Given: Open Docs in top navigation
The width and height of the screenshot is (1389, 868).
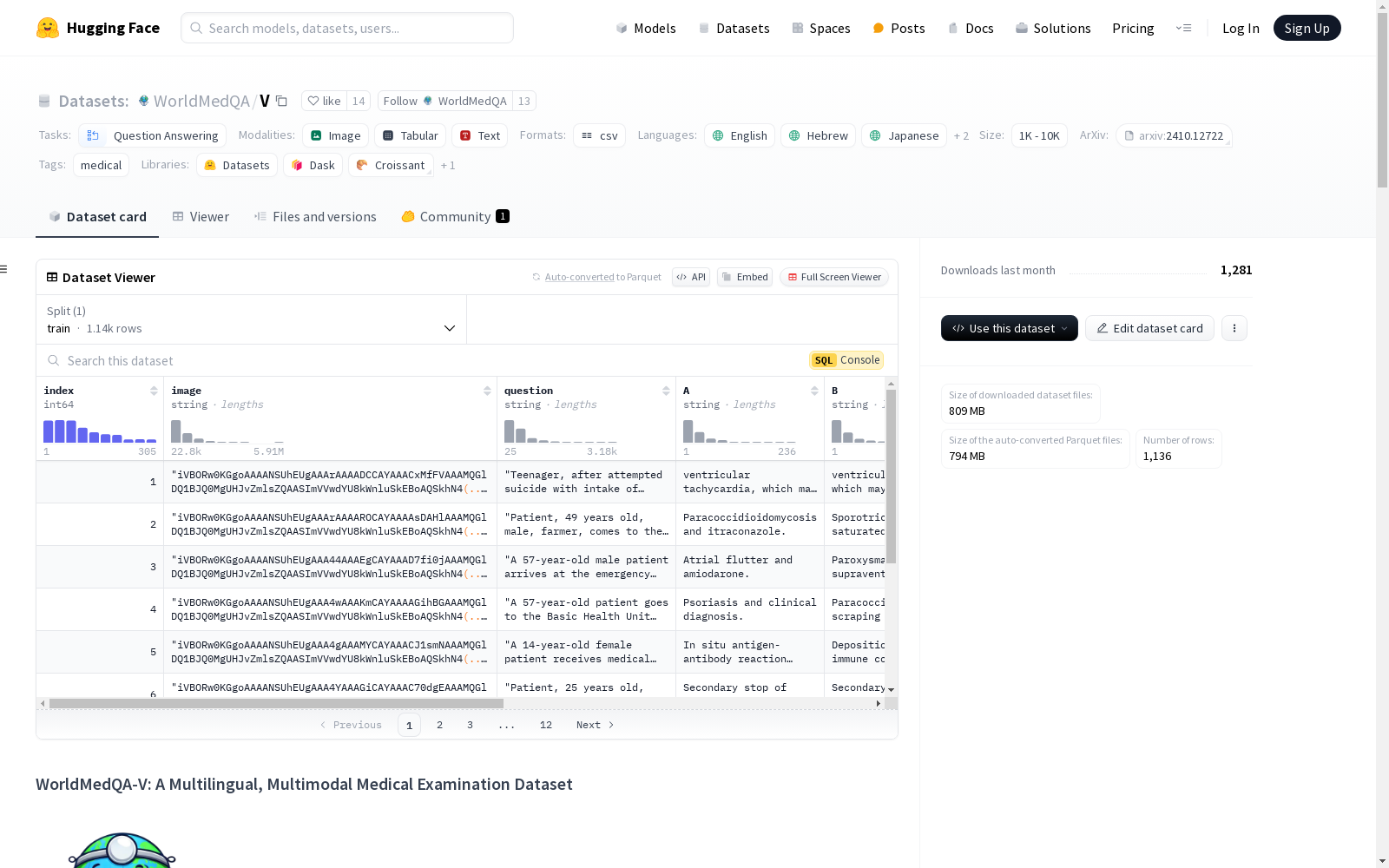Looking at the screenshot, I should tap(970, 28).
